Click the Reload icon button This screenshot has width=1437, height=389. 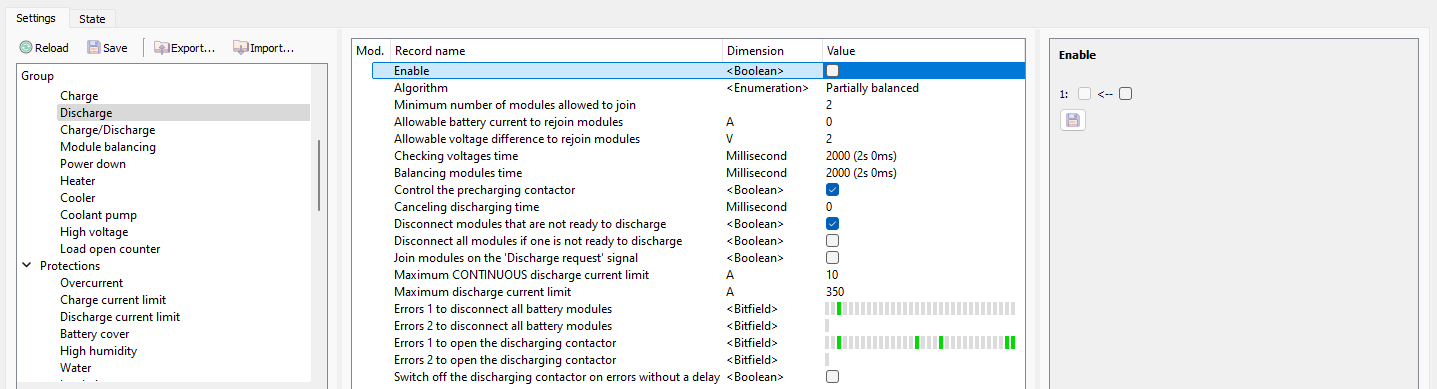[x=44, y=47]
